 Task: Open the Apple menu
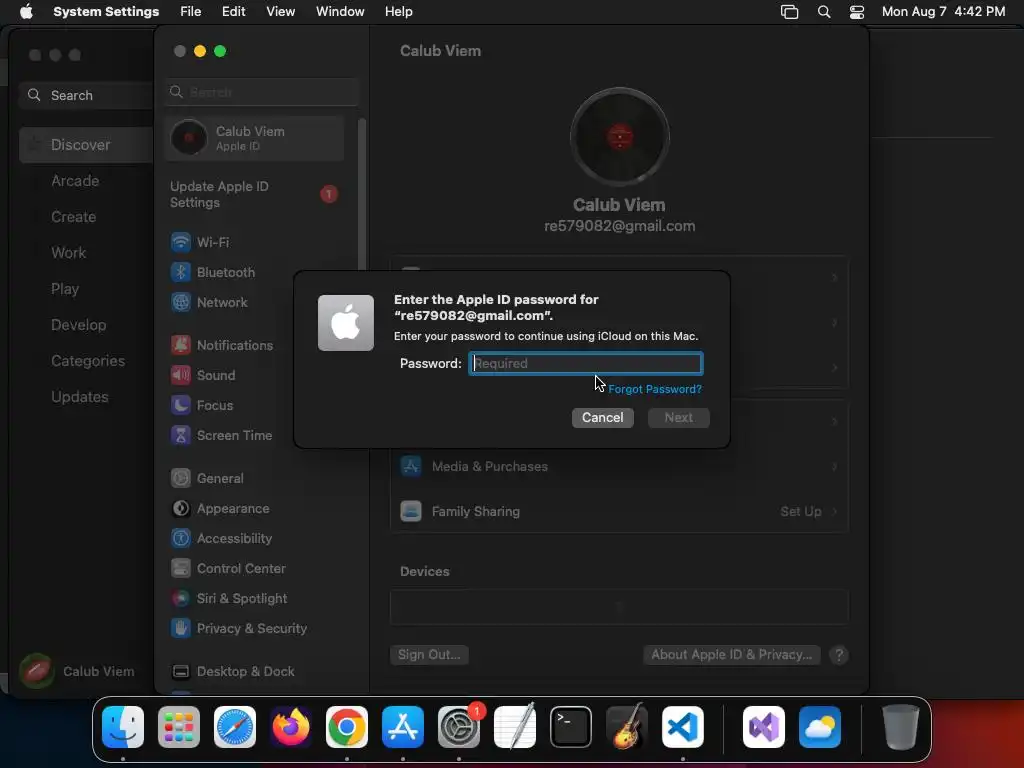[x=26, y=11]
